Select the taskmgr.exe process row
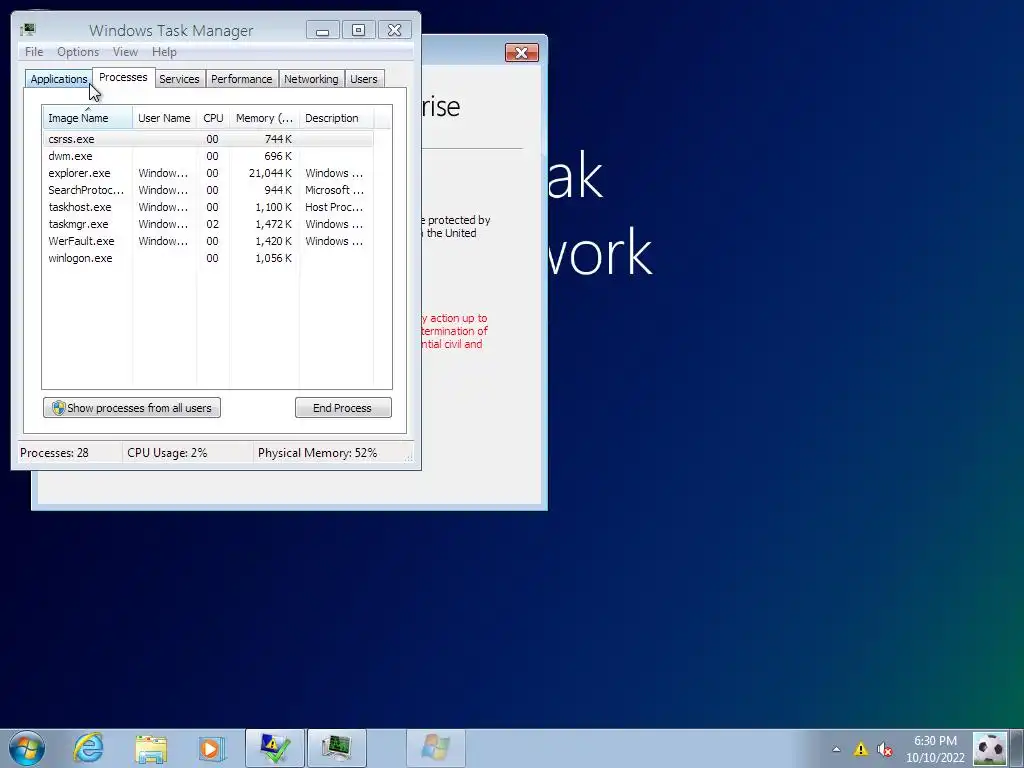This screenshot has height=768, width=1024. pos(208,224)
